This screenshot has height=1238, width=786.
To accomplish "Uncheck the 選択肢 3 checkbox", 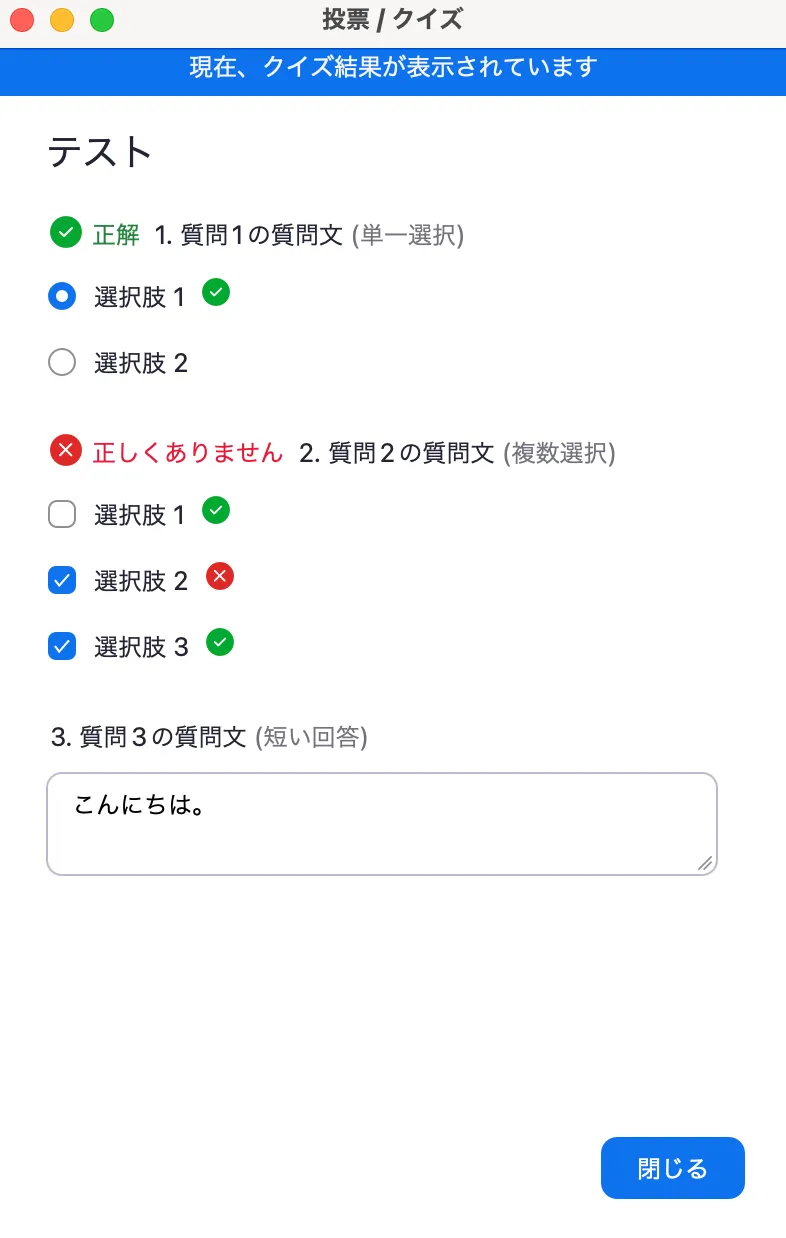I will tap(61, 646).
